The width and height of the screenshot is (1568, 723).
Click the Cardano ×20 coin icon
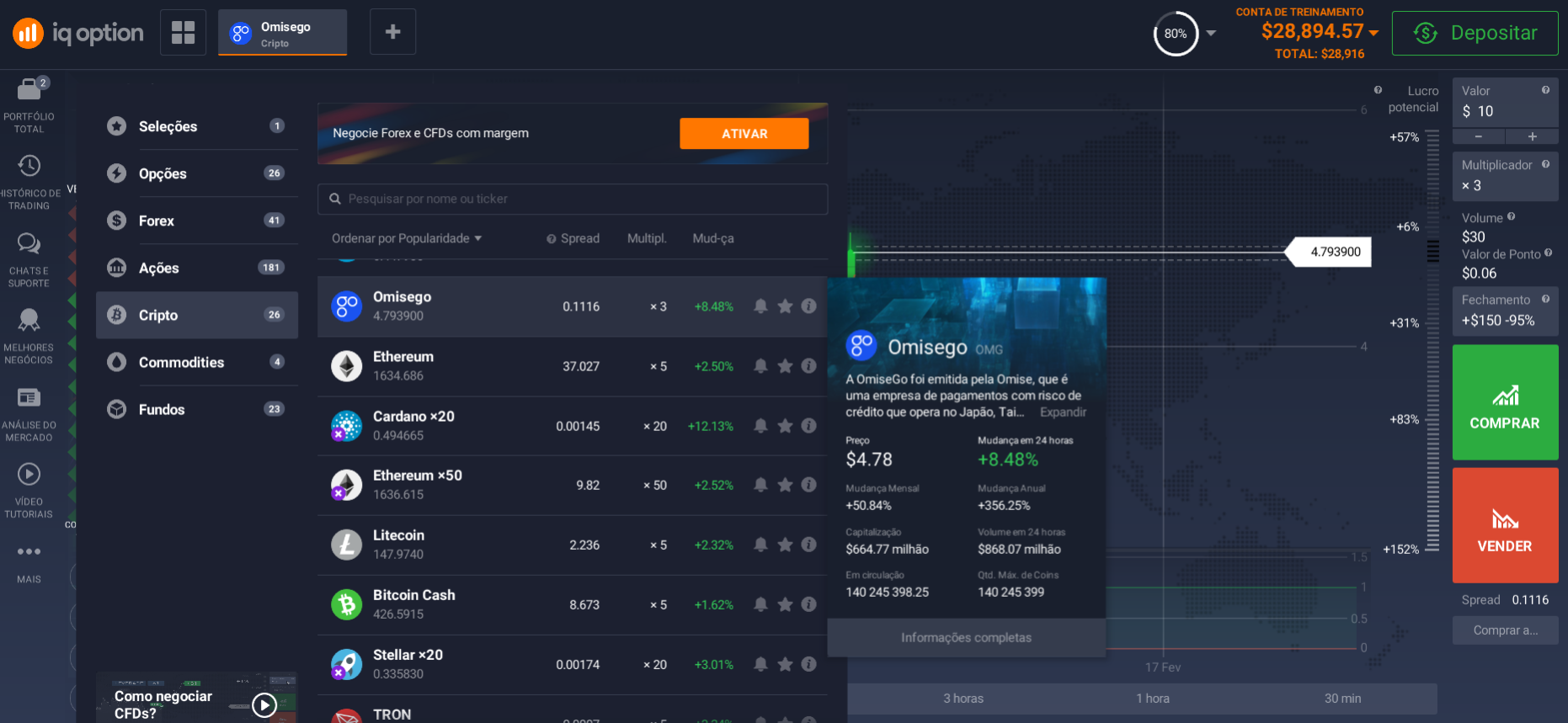[346, 426]
